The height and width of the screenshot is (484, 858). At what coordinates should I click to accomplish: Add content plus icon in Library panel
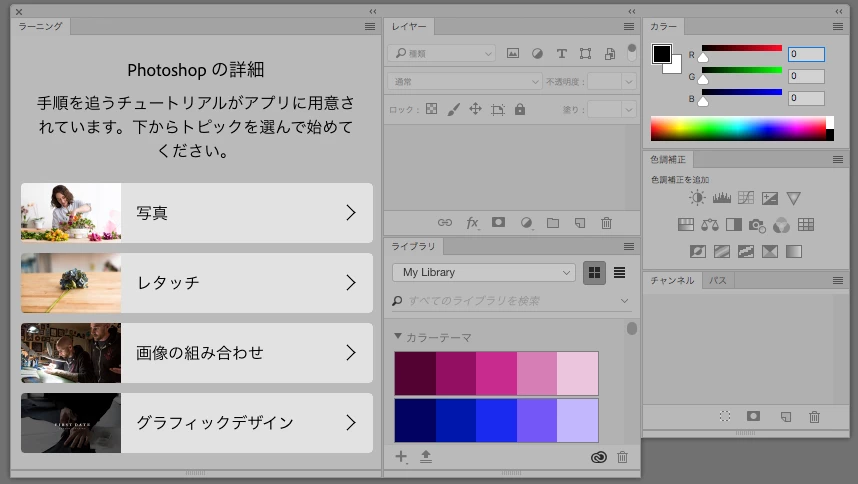[401, 457]
